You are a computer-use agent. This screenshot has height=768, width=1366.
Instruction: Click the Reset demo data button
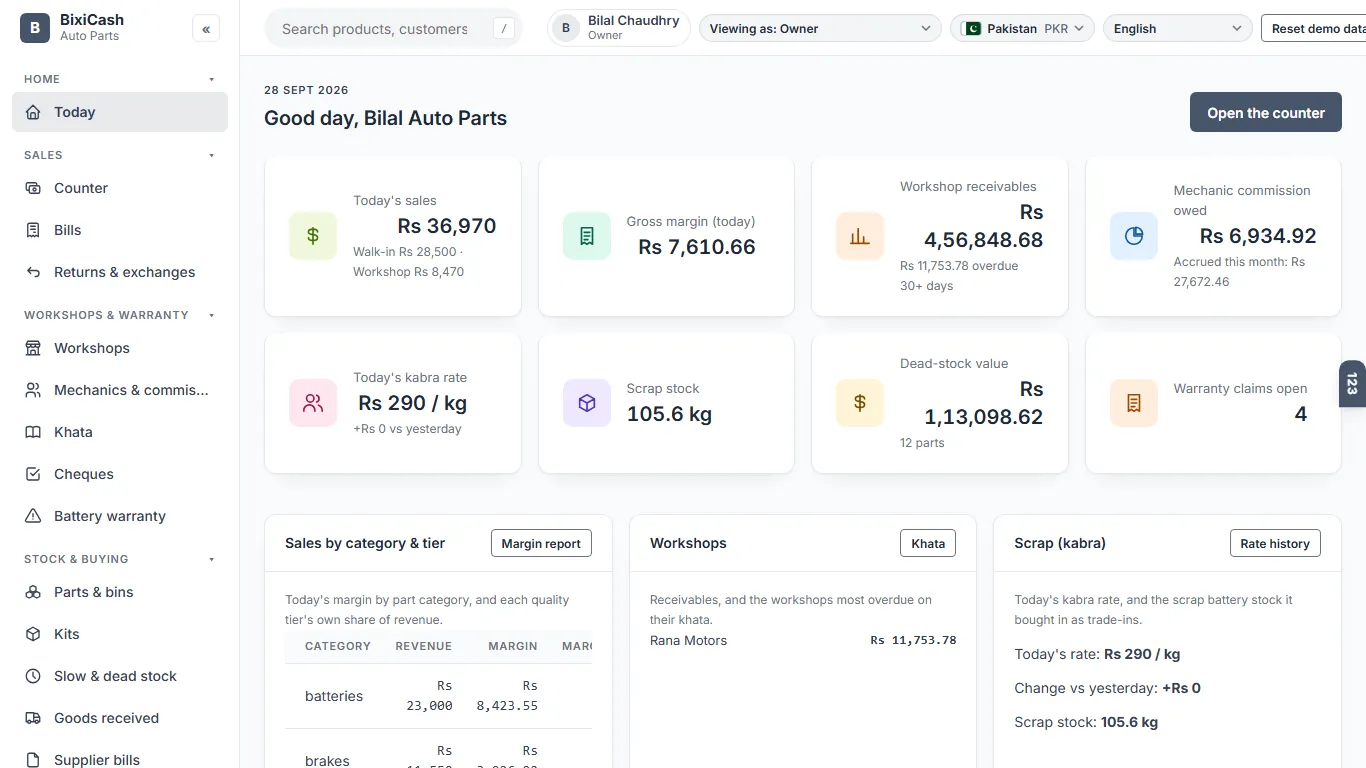point(1314,28)
